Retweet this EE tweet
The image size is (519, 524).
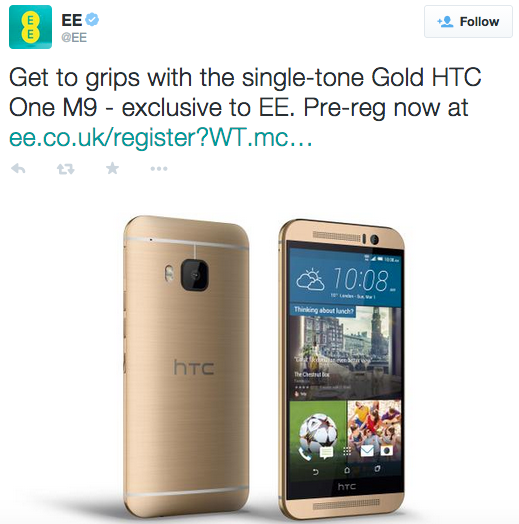point(66,169)
